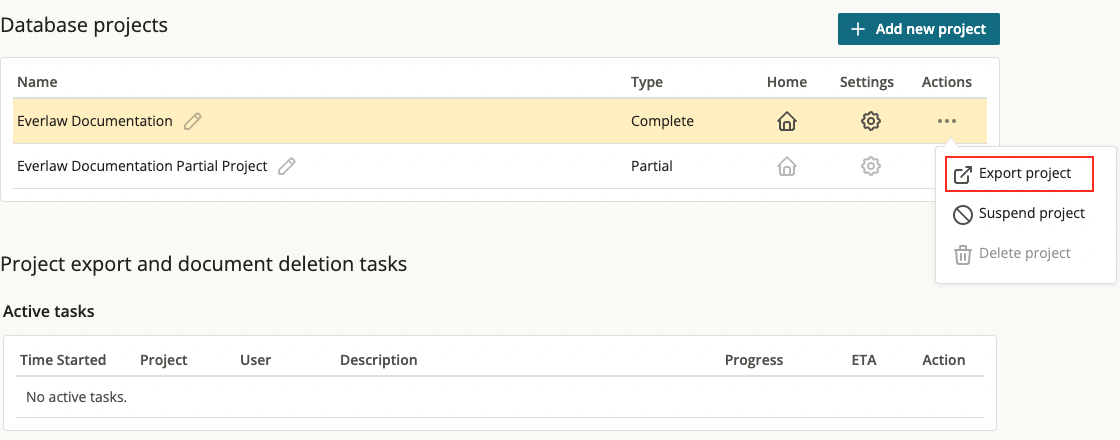1120x440 pixels.
Task: Click the Export project arrow icon
Action: (963, 175)
